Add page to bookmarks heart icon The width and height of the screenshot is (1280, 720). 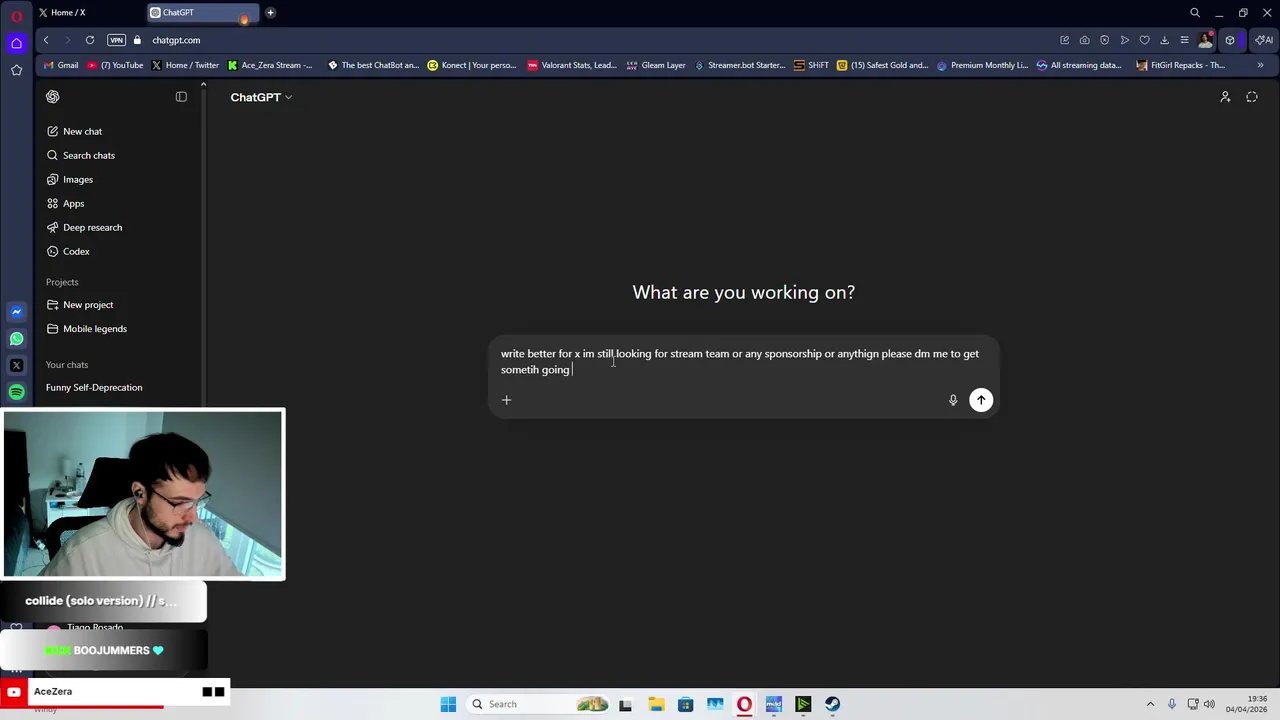tap(1145, 40)
